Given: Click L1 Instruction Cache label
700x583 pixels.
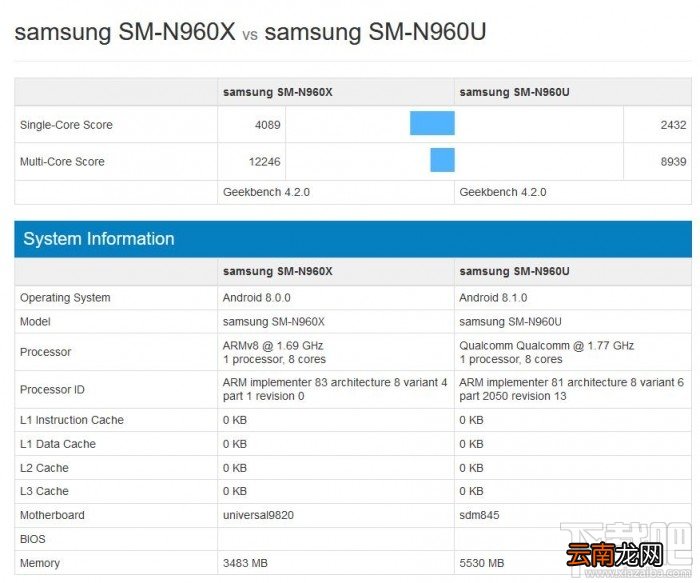Looking at the screenshot, I should click(x=72, y=420).
